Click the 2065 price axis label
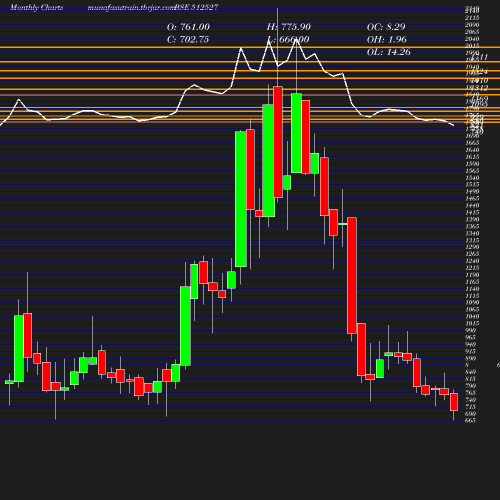Screen dimensions: 500x500 click(472, 32)
